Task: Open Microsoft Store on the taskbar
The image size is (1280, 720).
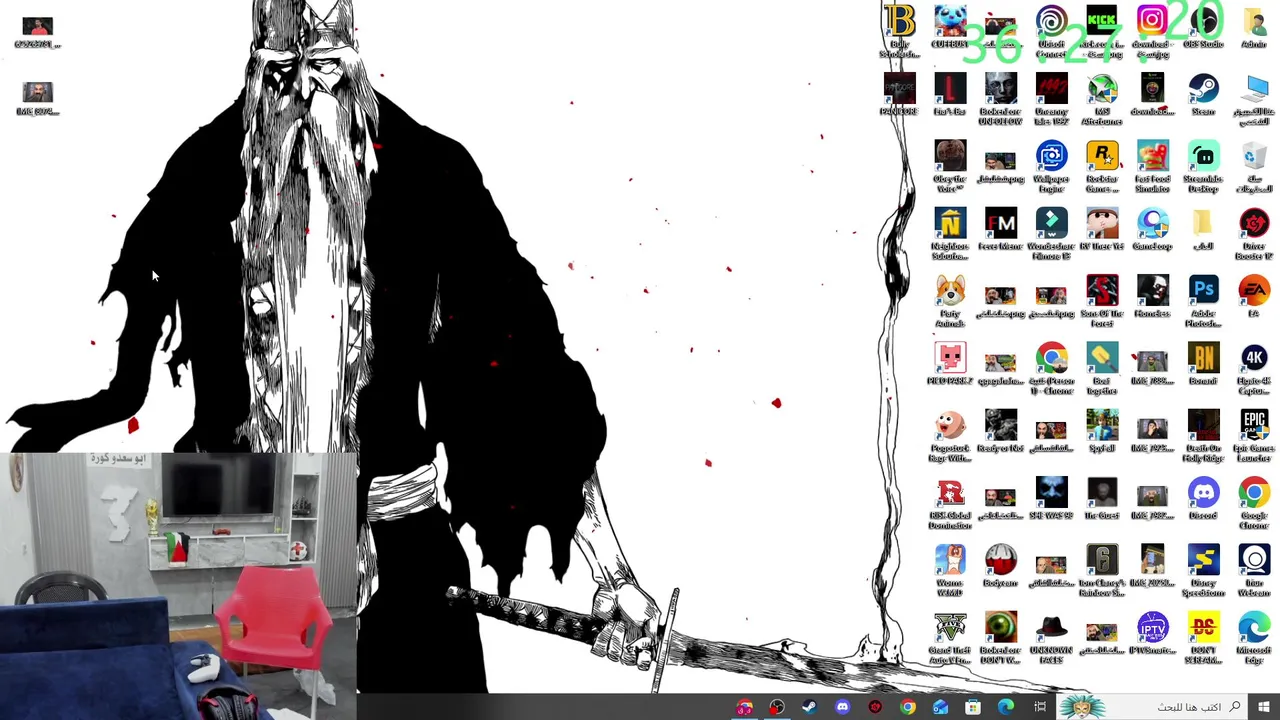Action: coord(973,707)
